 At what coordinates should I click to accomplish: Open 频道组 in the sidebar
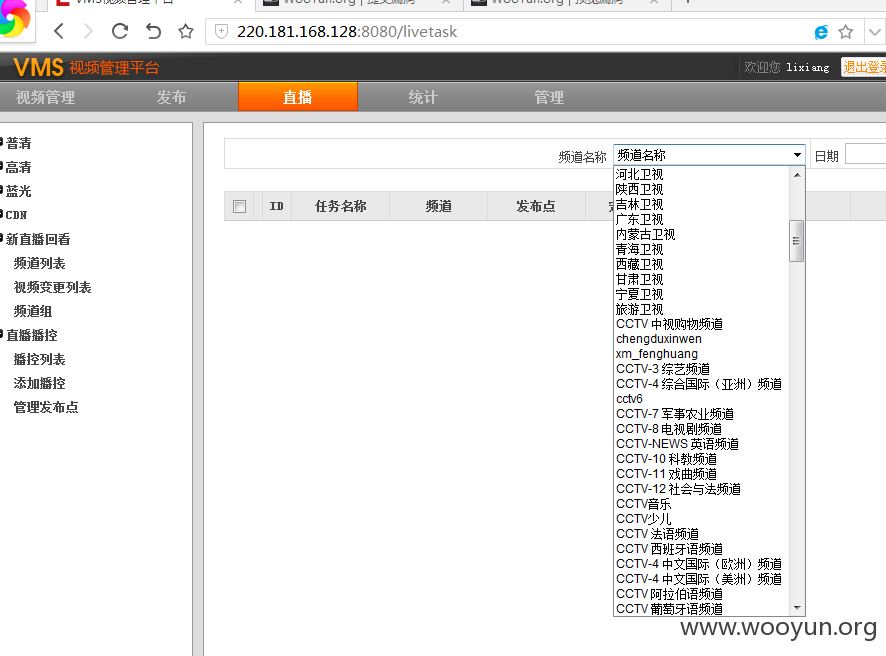coord(33,311)
